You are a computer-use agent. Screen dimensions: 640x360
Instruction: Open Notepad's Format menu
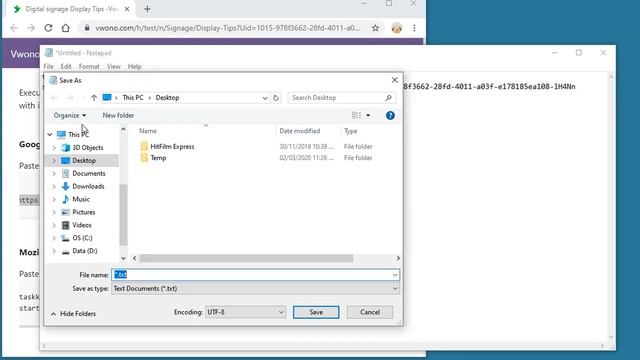coord(89,67)
